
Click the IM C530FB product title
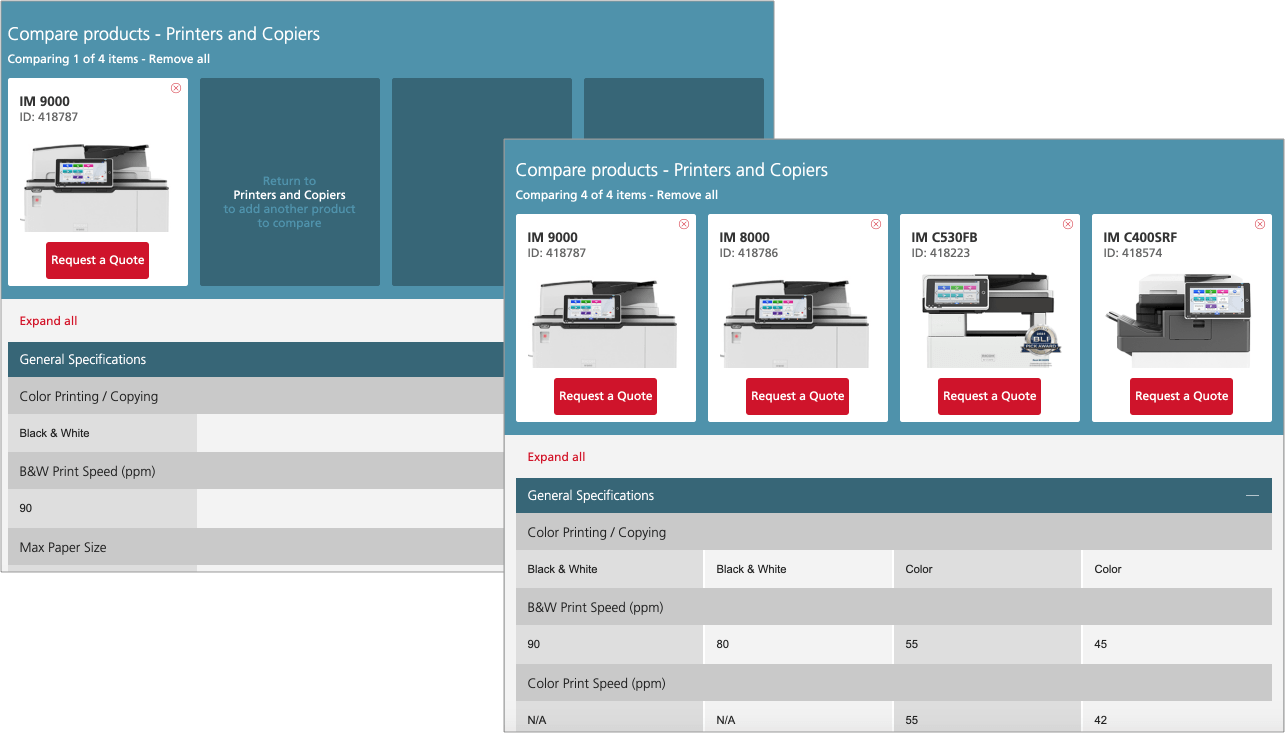(x=944, y=237)
